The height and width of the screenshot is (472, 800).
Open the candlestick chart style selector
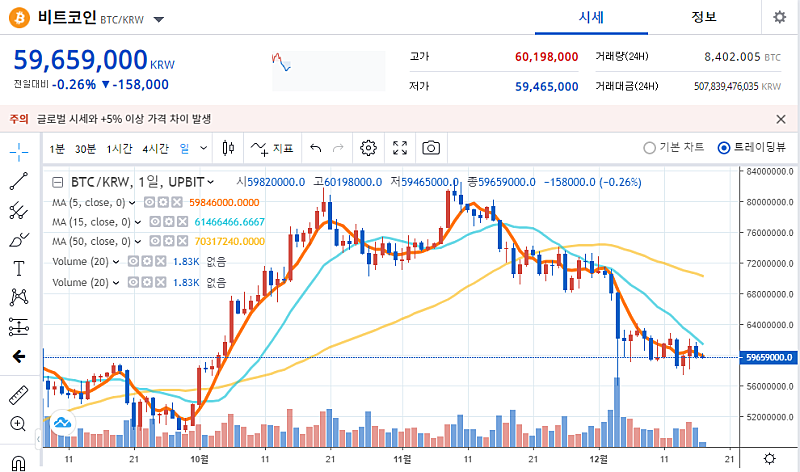(229, 148)
